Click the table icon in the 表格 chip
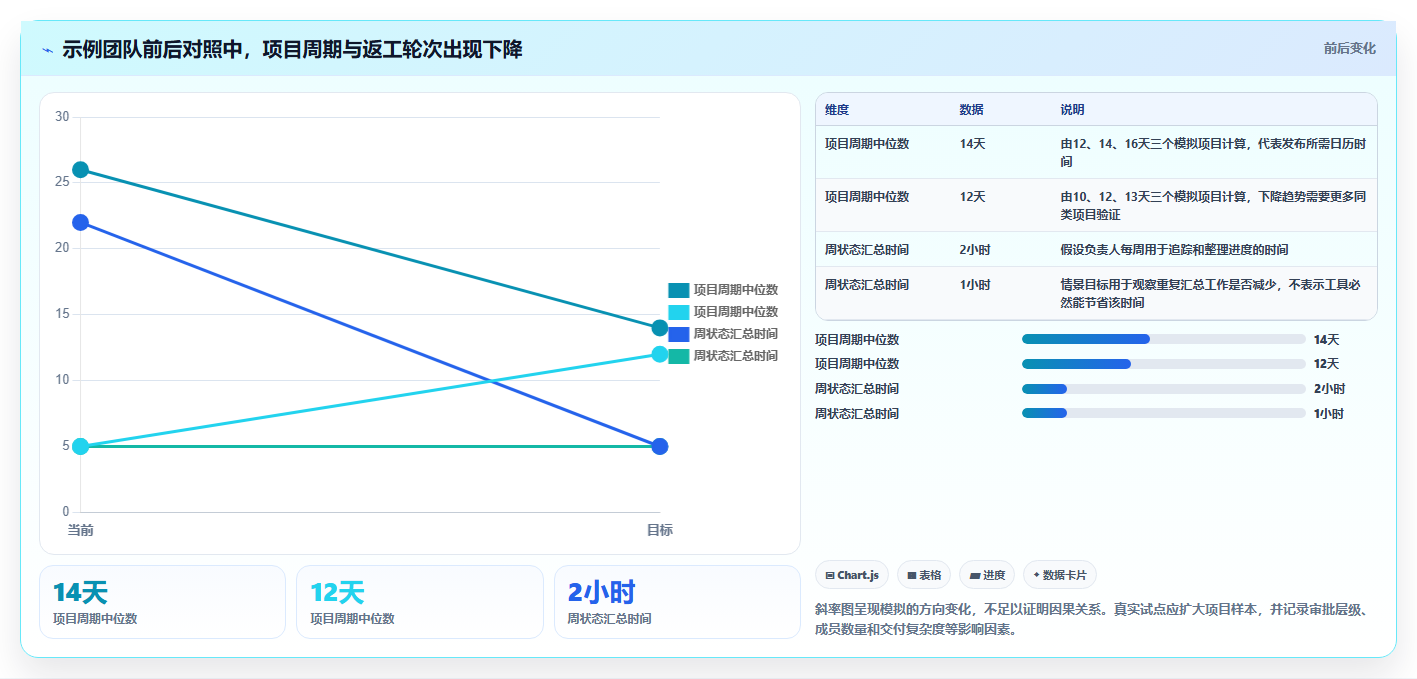The image size is (1417, 679). click(x=911, y=575)
